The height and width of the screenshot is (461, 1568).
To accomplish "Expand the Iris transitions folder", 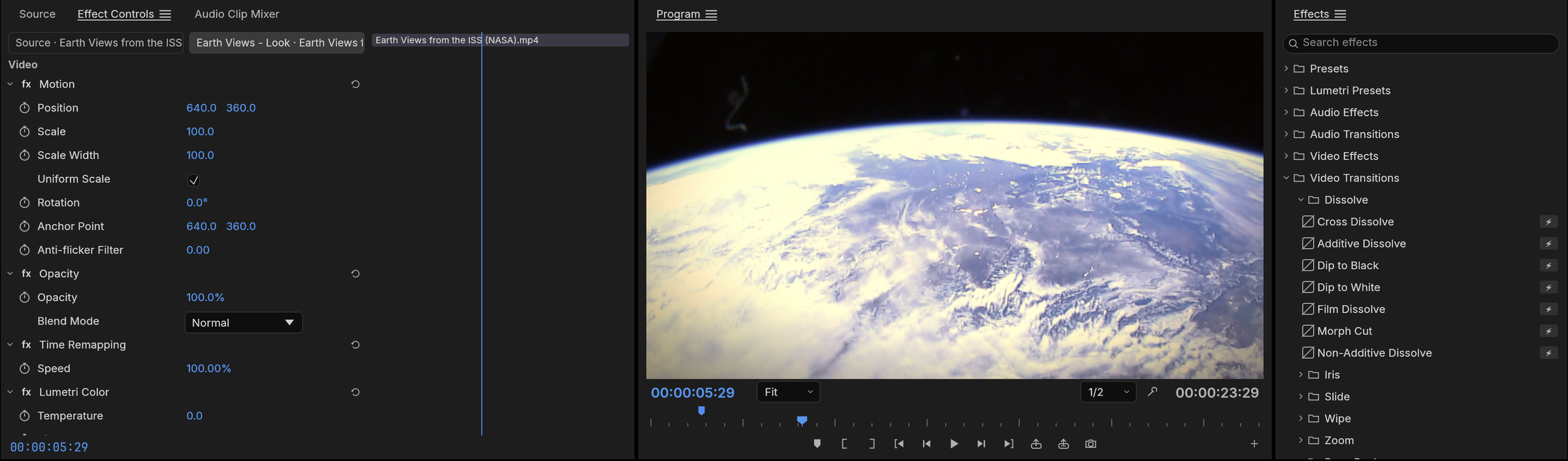I will coord(1301,375).
